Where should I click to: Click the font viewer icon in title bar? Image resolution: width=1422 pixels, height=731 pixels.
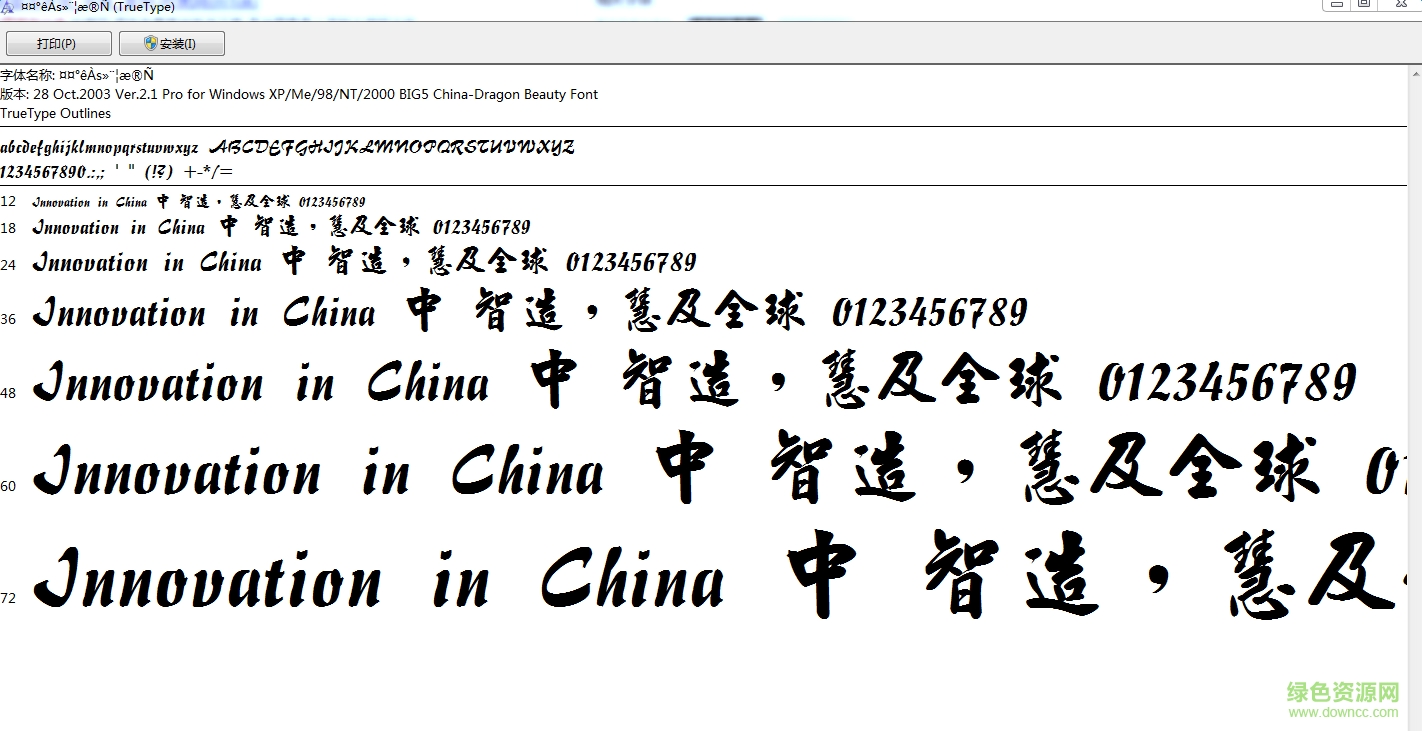[8, 6]
